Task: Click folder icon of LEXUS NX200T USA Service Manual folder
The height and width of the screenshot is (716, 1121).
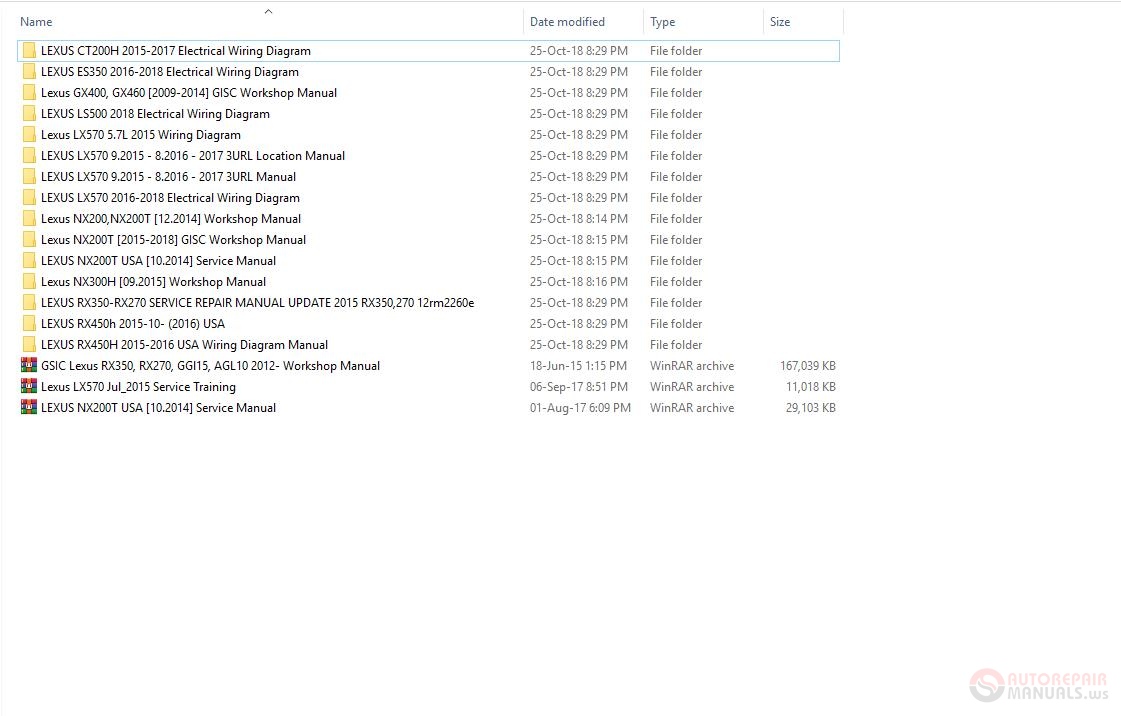Action: click(x=29, y=261)
